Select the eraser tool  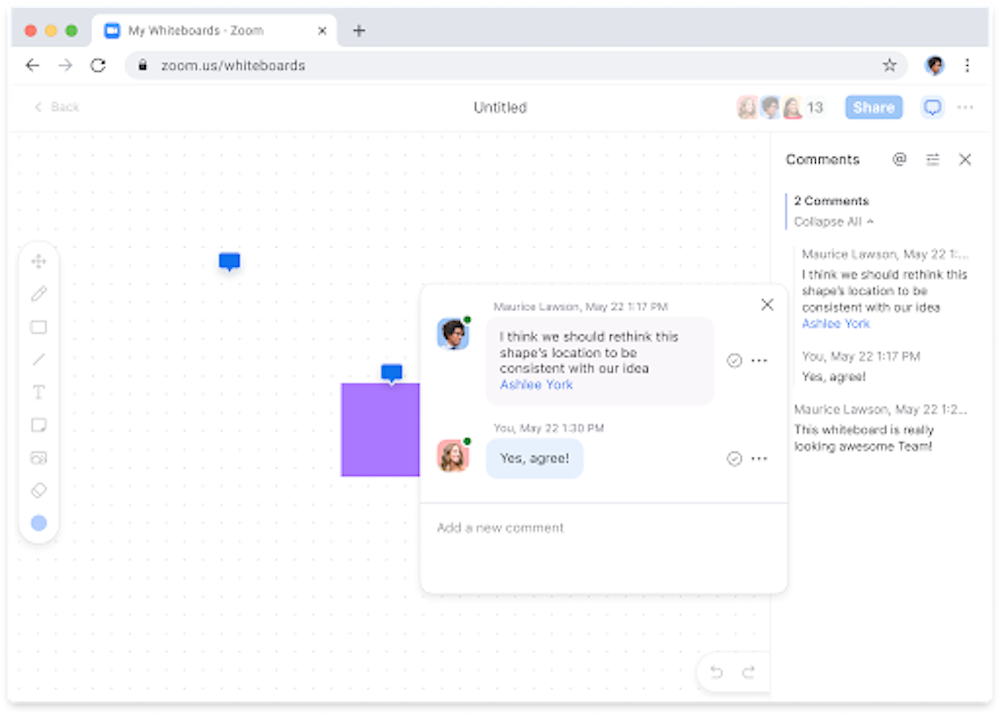point(39,490)
